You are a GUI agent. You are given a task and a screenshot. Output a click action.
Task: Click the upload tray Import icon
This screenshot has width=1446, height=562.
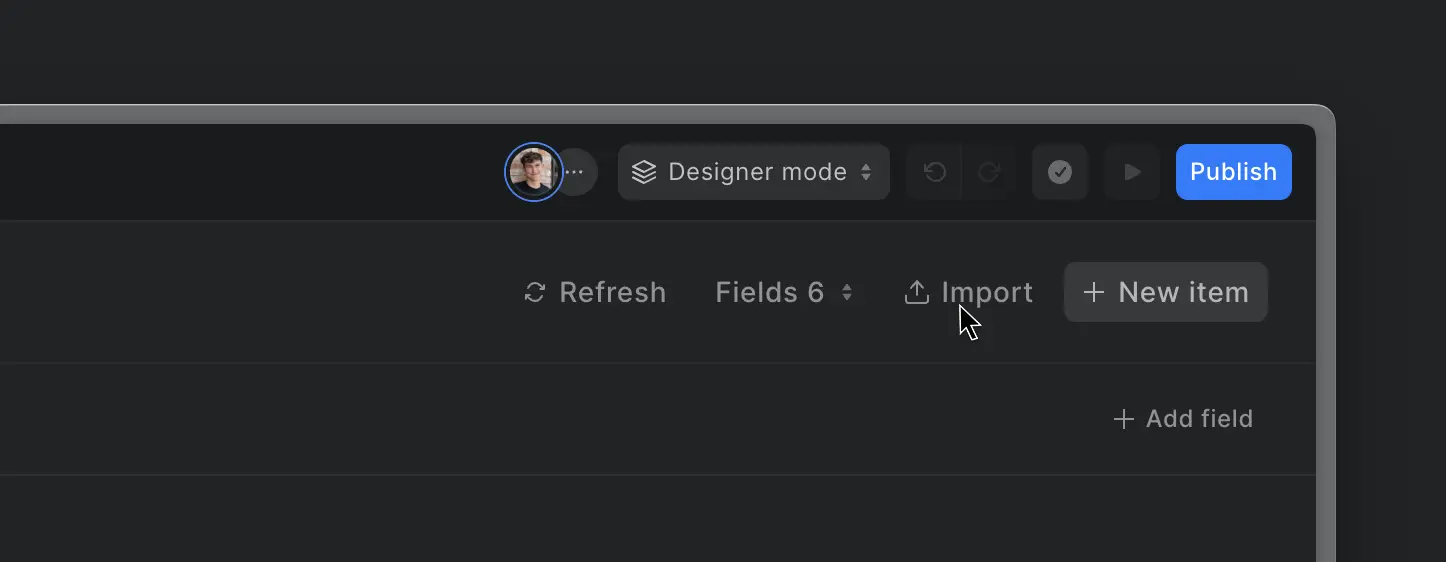coord(917,292)
